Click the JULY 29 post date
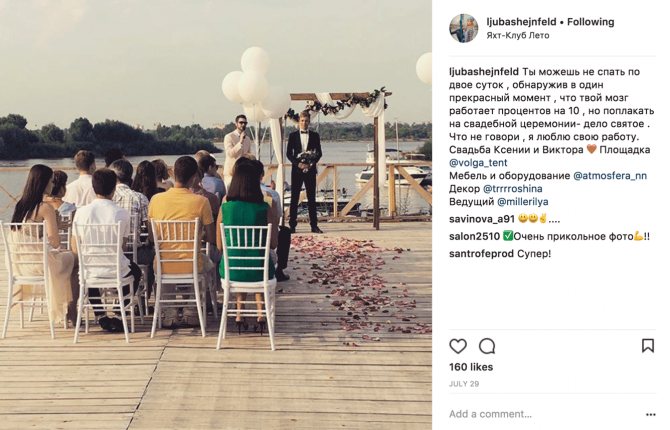The height and width of the screenshot is (430, 670). (x=462, y=384)
